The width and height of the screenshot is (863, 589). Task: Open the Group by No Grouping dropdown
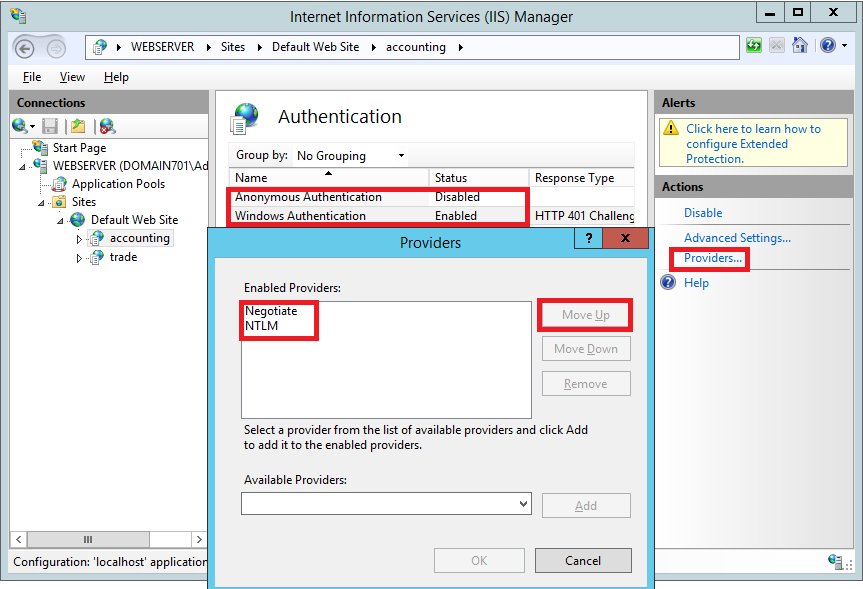pyautogui.click(x=350, y=156)
